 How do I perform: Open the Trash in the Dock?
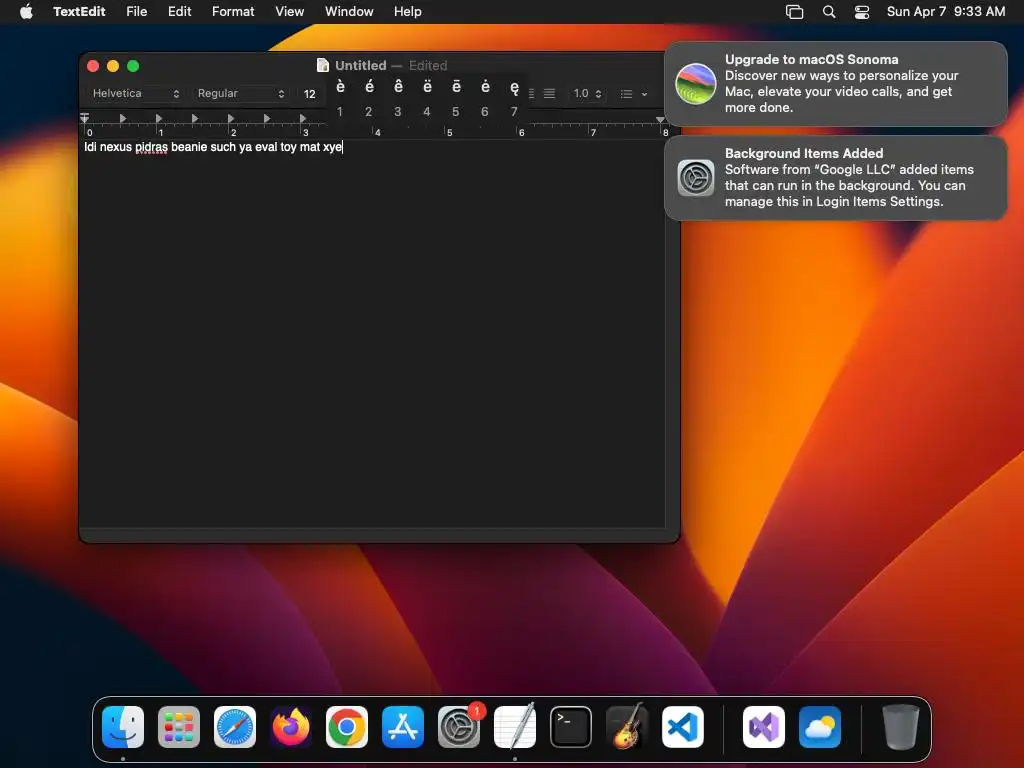click(901, 727)
